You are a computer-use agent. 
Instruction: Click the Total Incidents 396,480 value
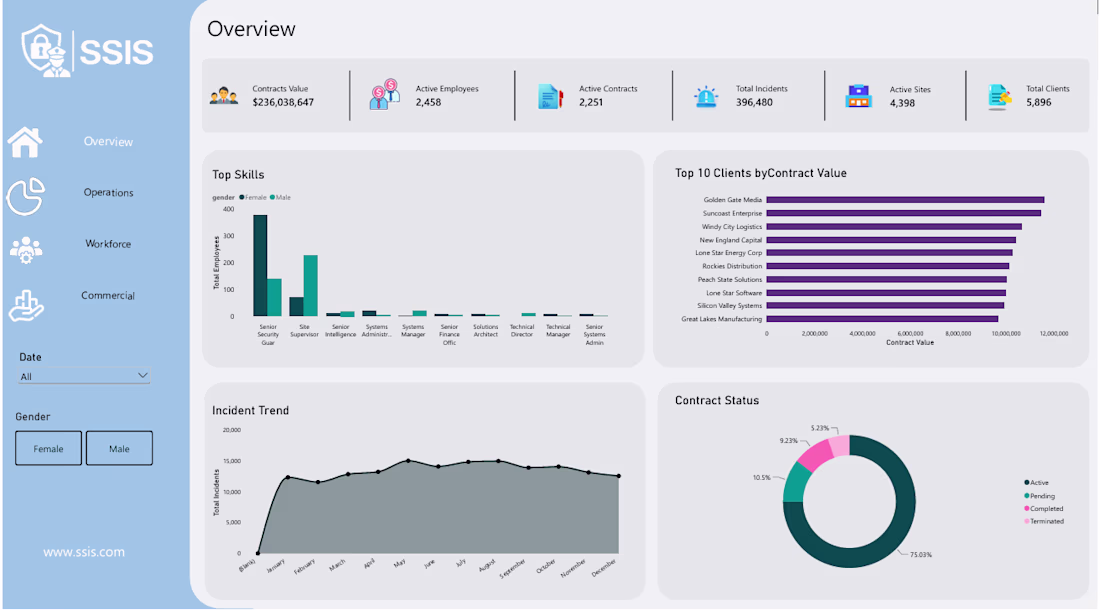754,102
